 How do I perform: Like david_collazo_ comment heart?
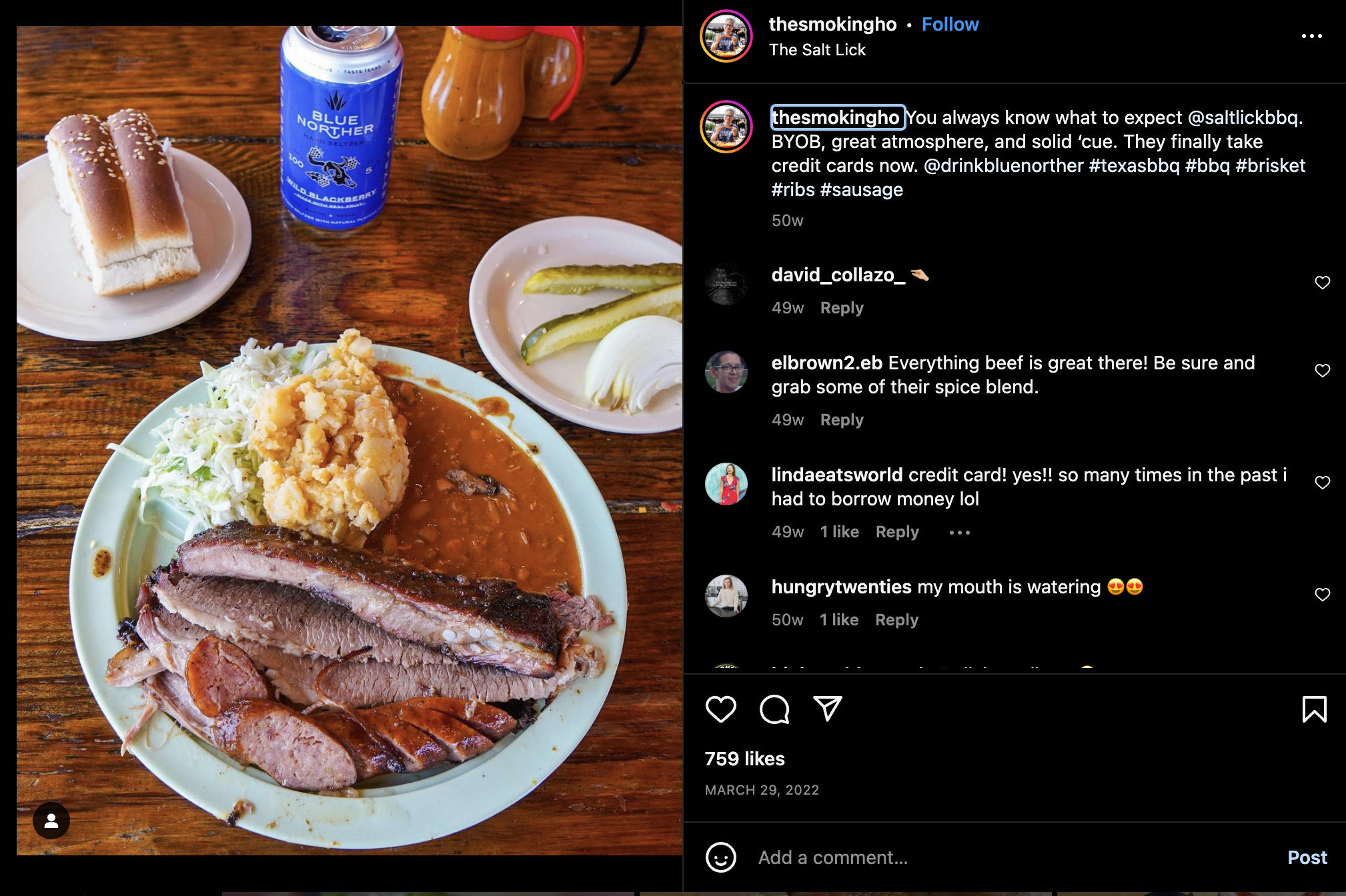pyautogui.click(x=1322, y=283)
